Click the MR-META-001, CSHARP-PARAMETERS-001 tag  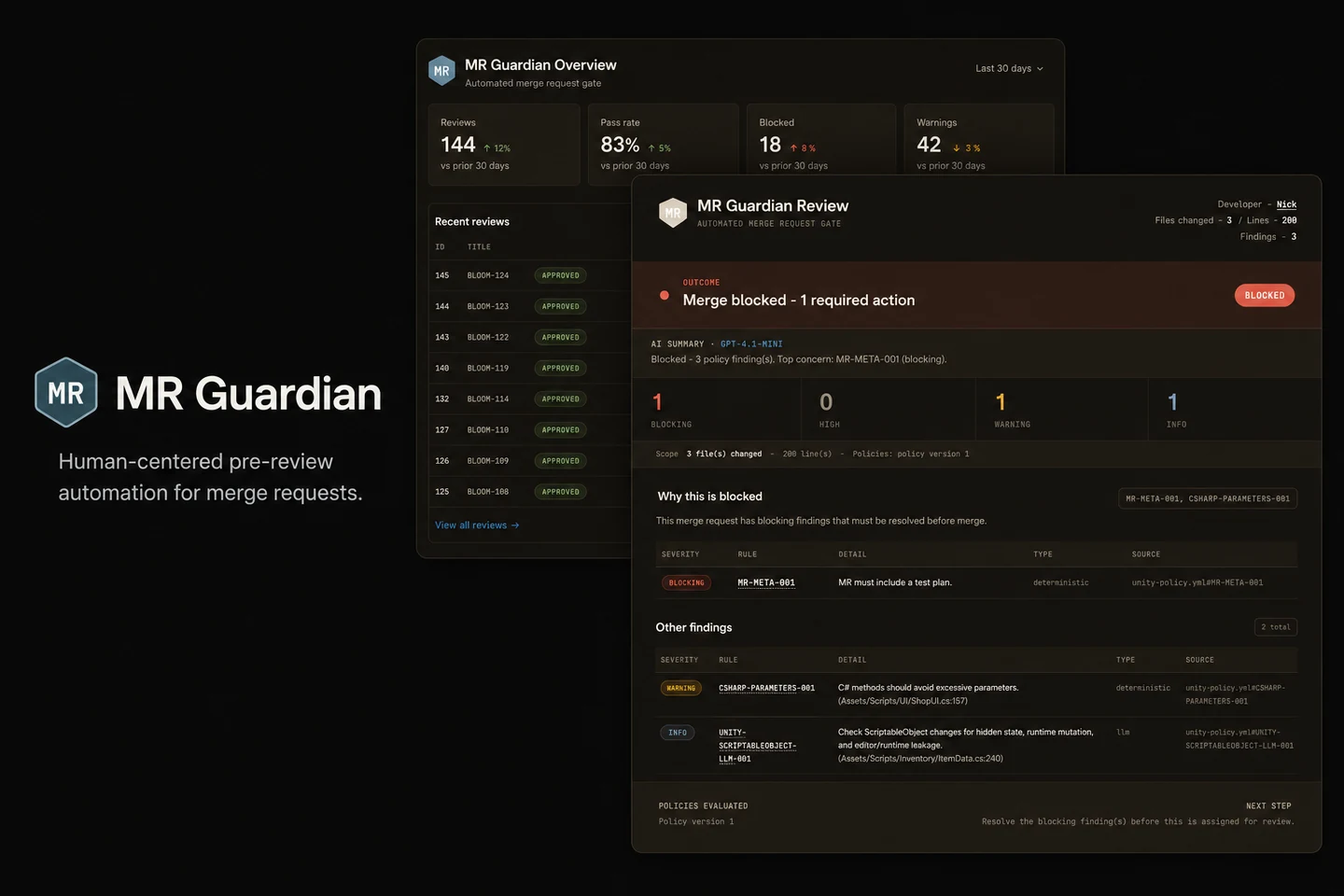[1208, 498]
